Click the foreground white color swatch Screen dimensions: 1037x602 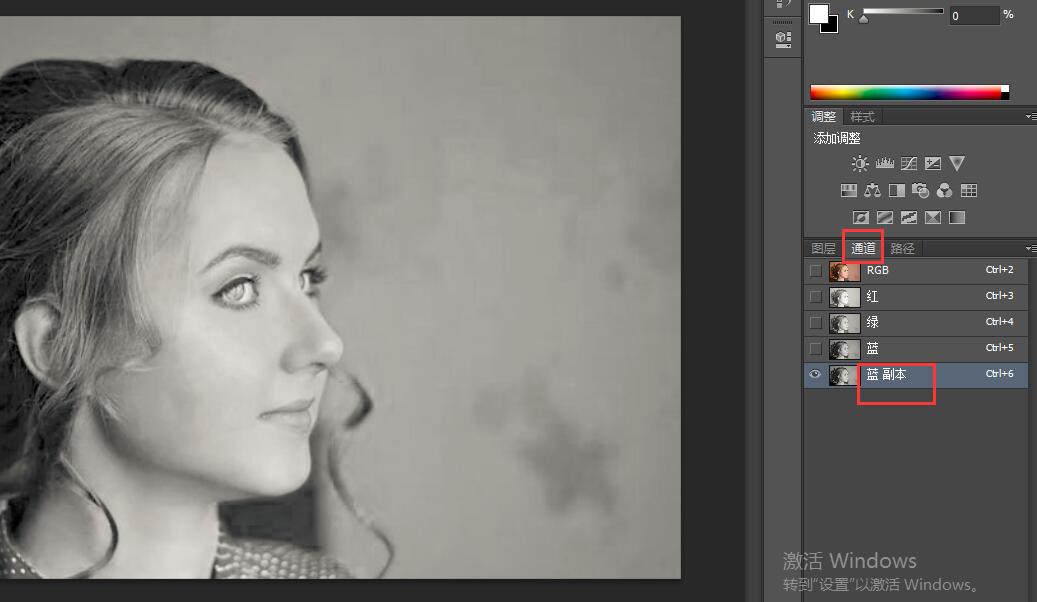coord(819,13)
